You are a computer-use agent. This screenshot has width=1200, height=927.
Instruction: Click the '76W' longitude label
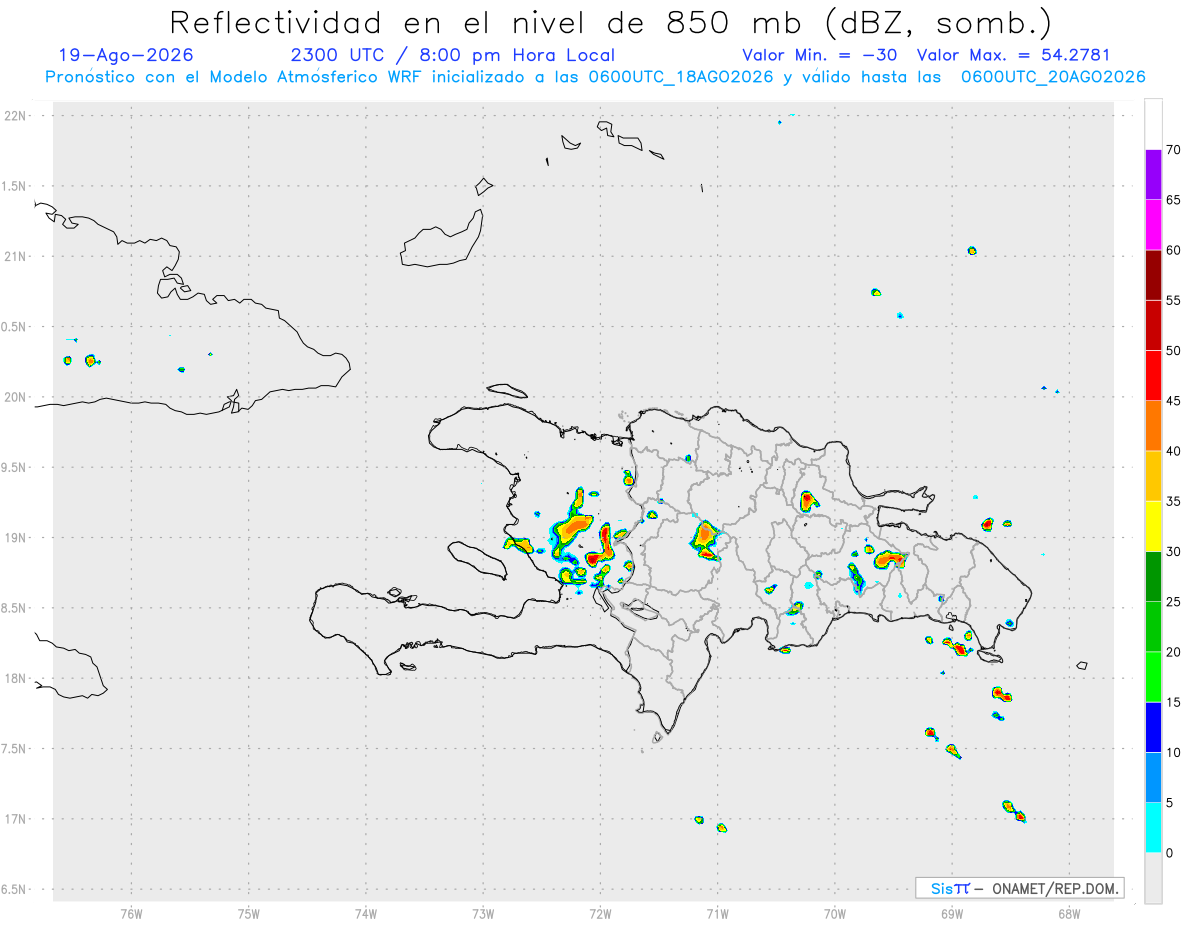pos(131,914)
